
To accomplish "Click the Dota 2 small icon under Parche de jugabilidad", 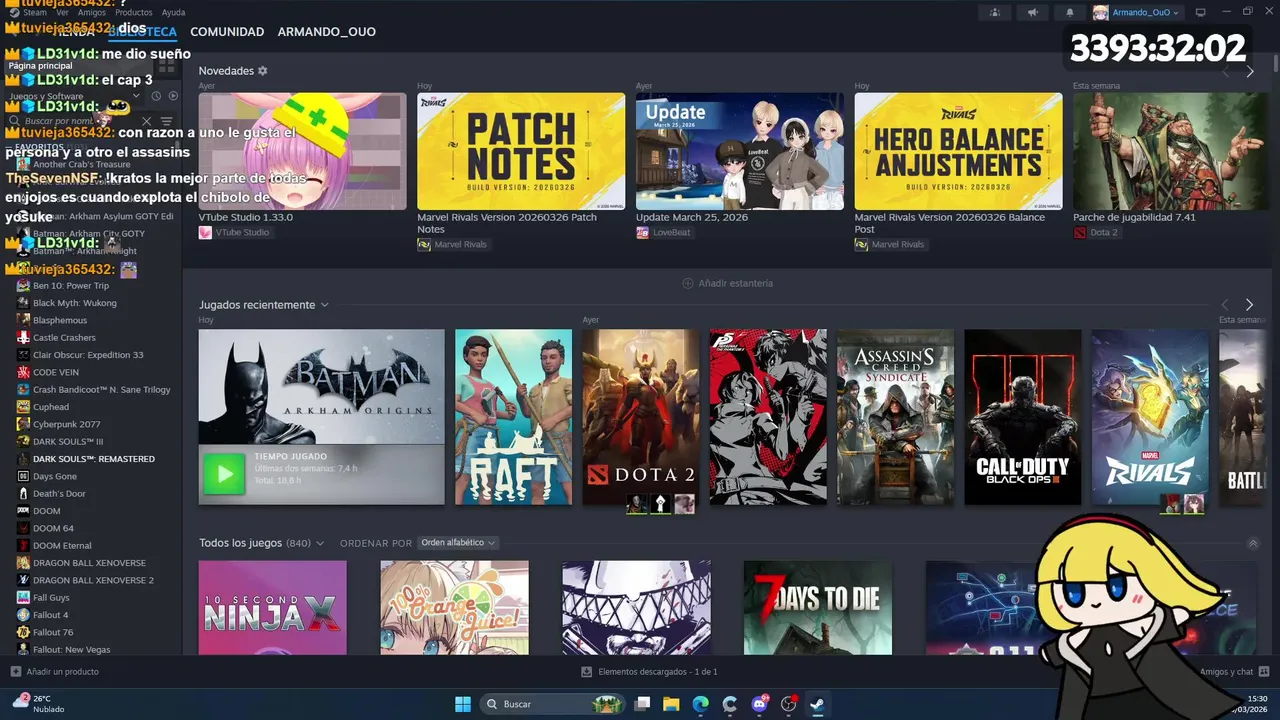I will (1080, 232).
